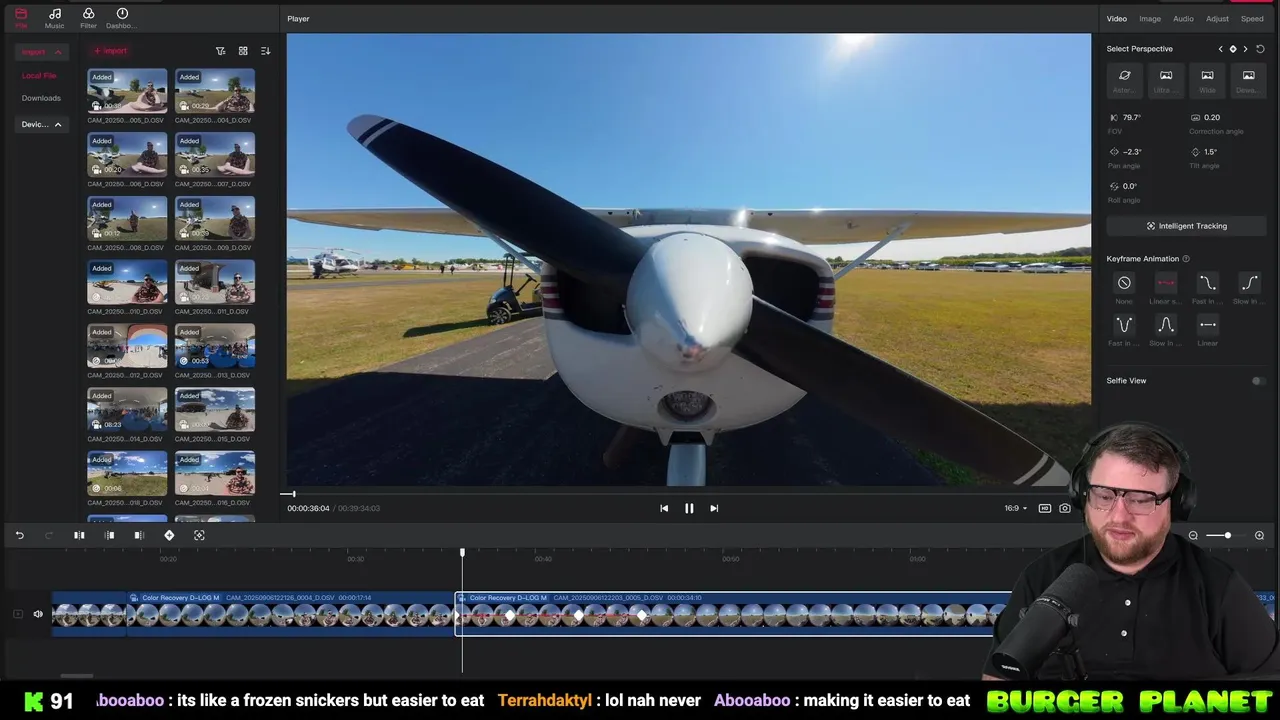Click the plus Import button in media panel
1280x720 pixels.
pos(110,51)
